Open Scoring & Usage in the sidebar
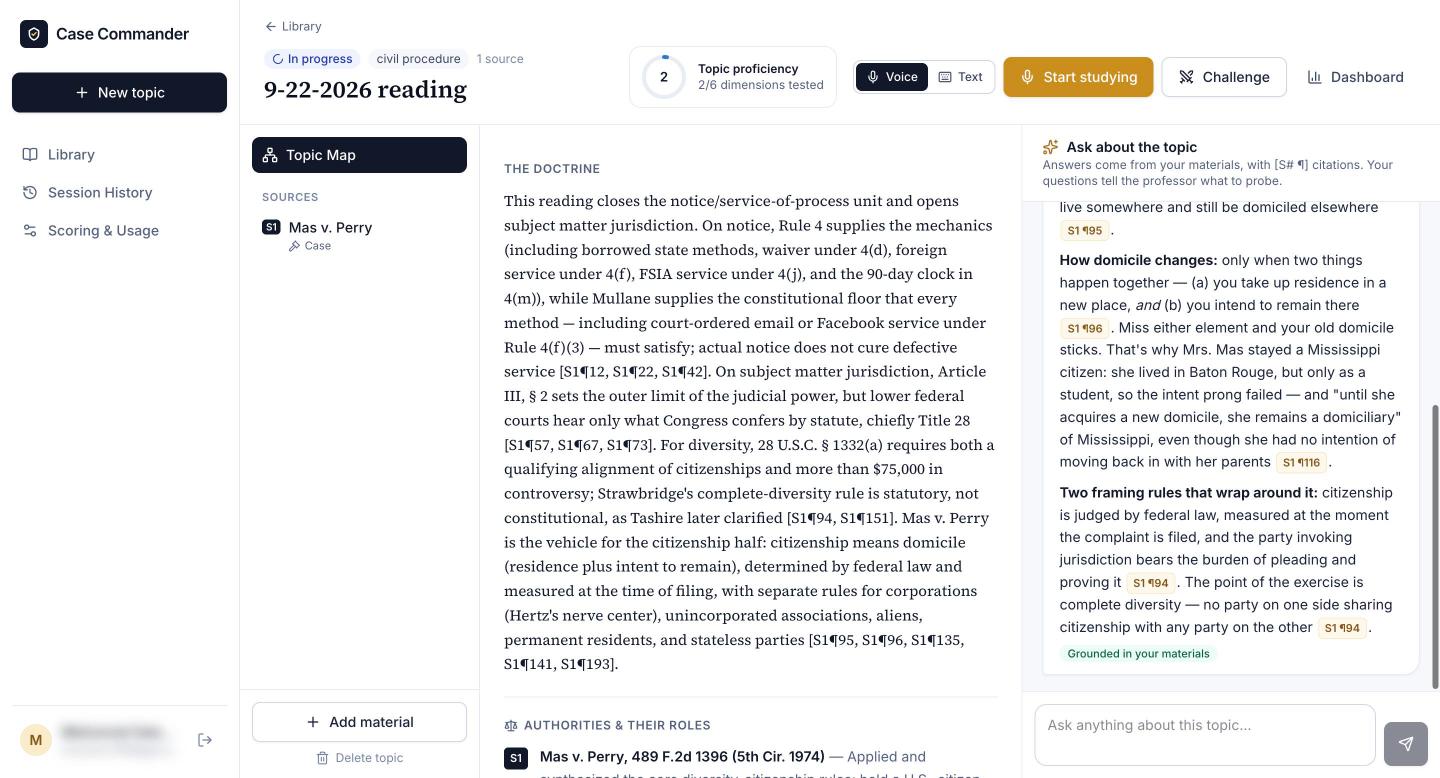The width and height of the screenshot is (1440, 778). pos(91,230)
